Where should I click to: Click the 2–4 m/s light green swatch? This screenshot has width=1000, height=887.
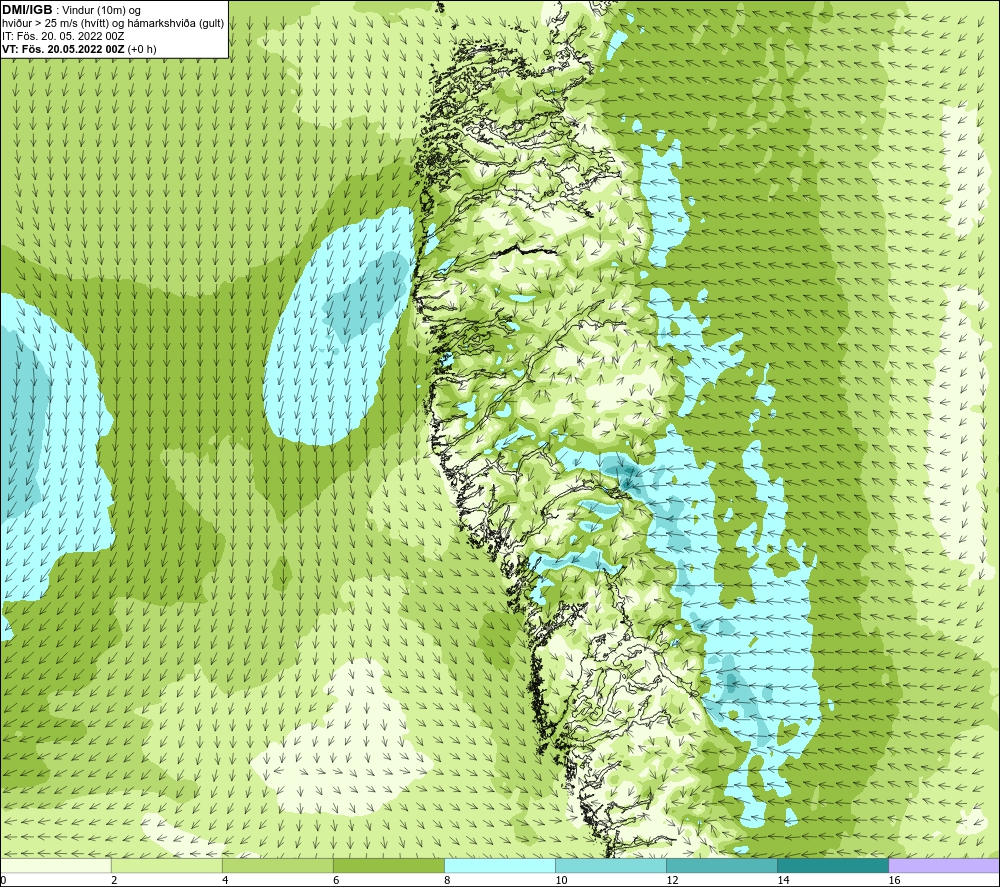pyautogui.click(x=166, y=865)
